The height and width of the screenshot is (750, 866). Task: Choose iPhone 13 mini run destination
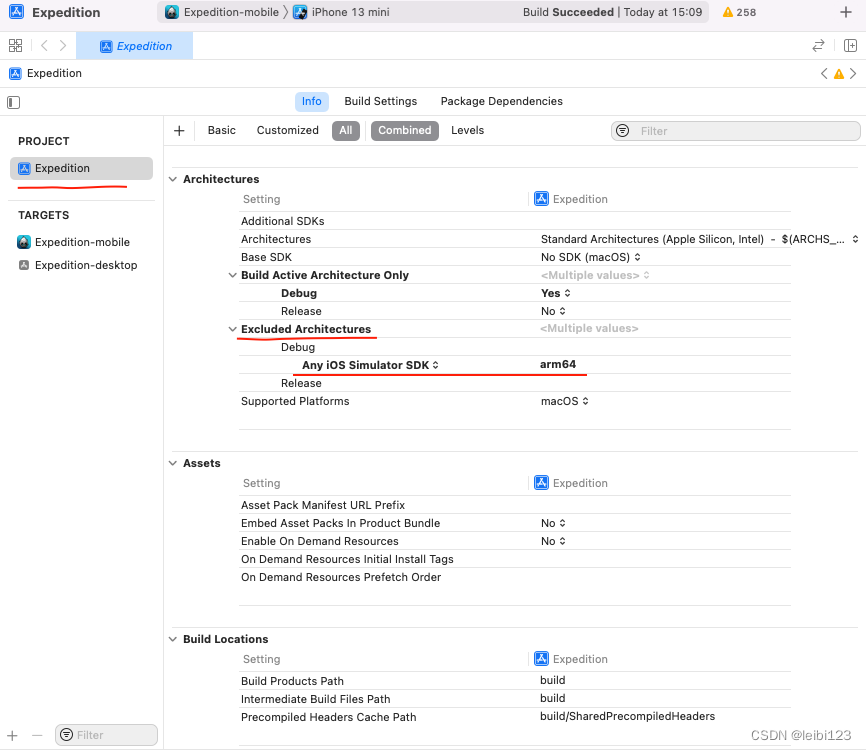[341, 12]
